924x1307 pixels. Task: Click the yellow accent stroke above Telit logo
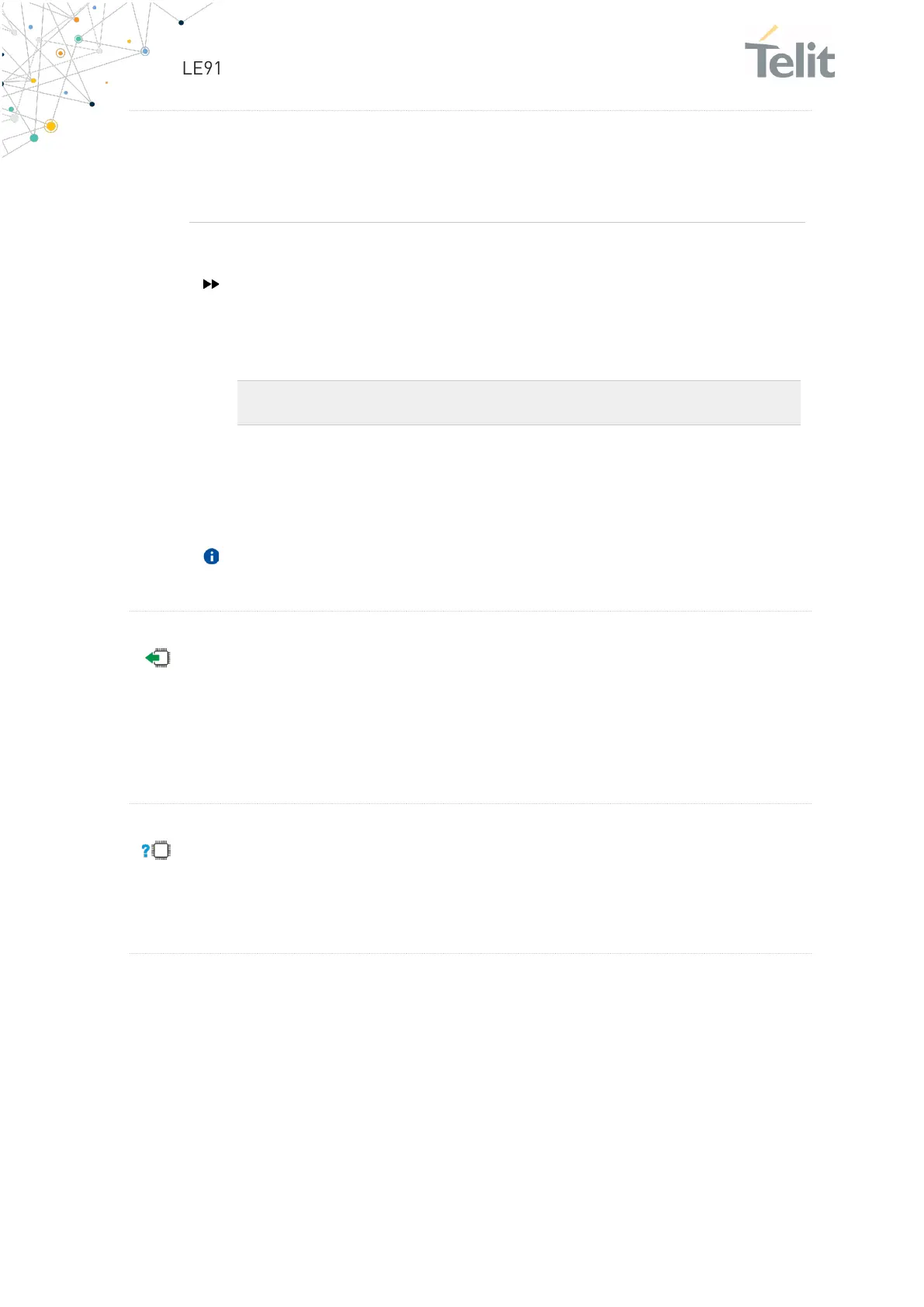[x=768, y=33]
